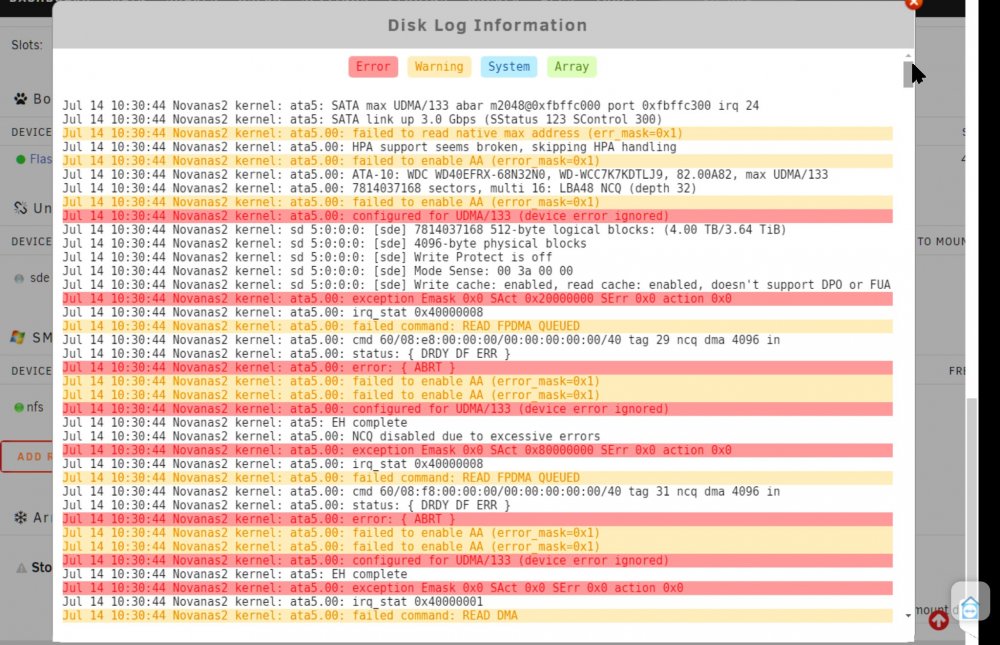Click 'HPA support seems broken' log line

pyautogui.click(x=369, y=147)
